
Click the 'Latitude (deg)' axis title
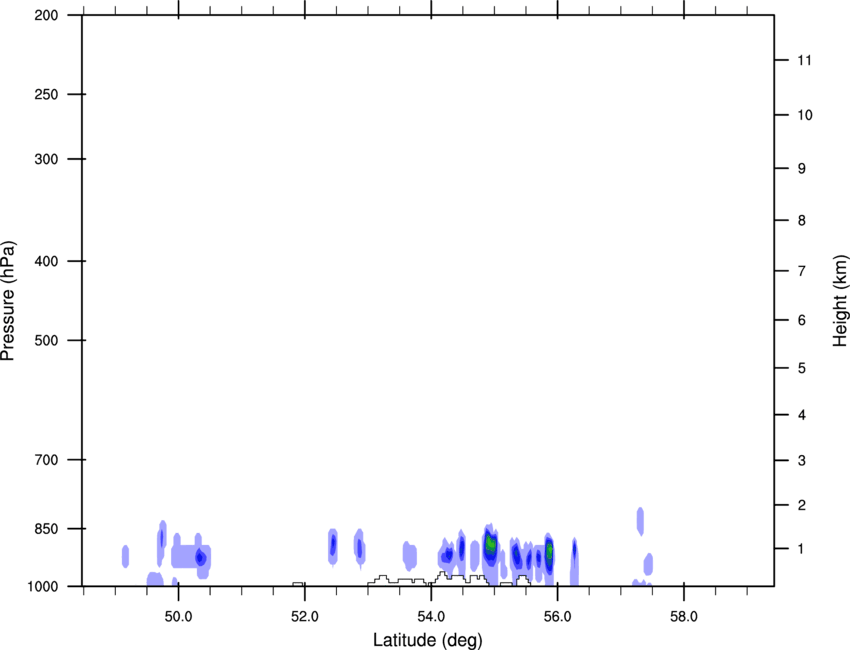pyautogui.click(x=427, y=640)
